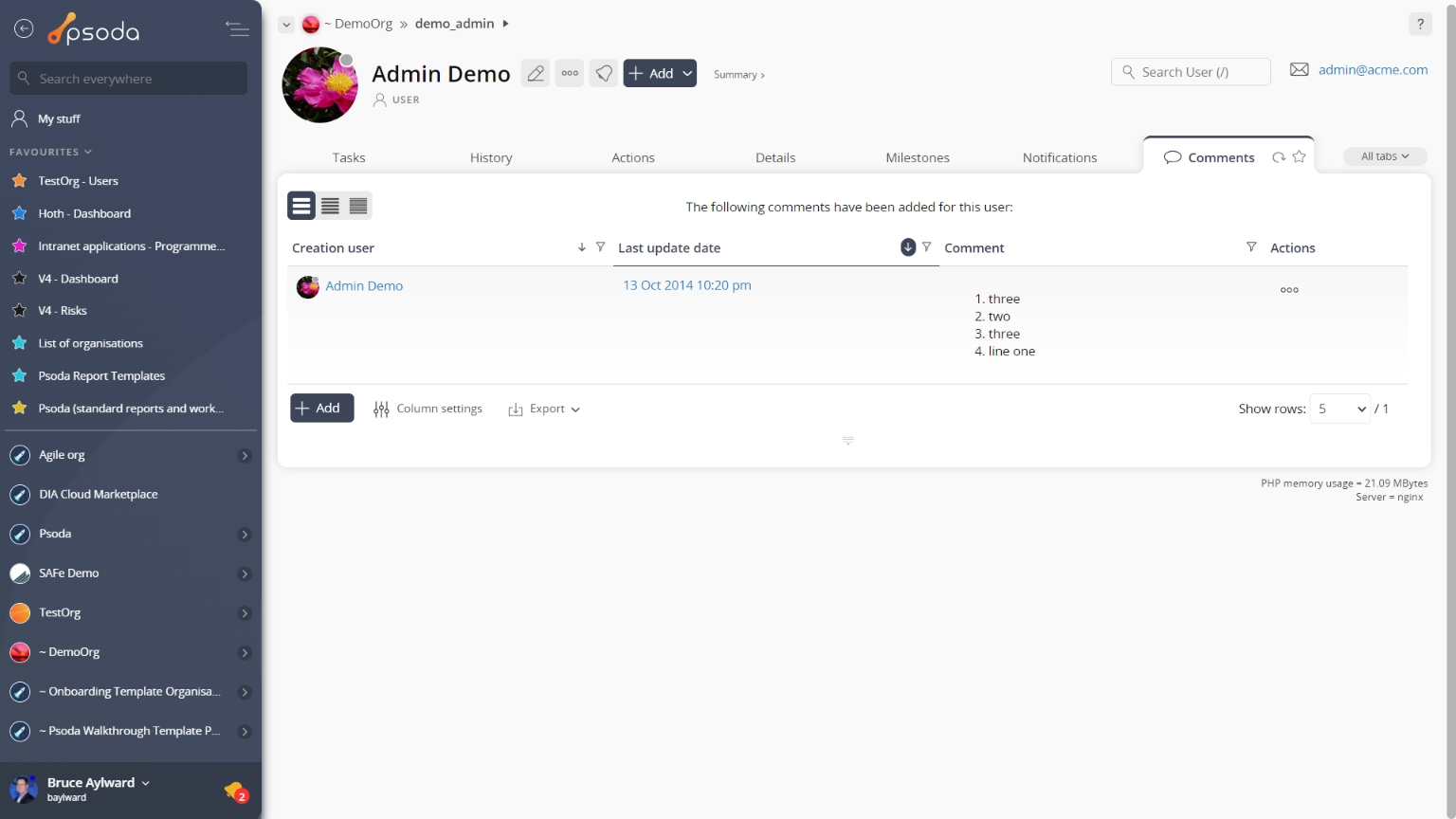Select the comfortable row density view
1456x819 pixels.
coord(301,206)
